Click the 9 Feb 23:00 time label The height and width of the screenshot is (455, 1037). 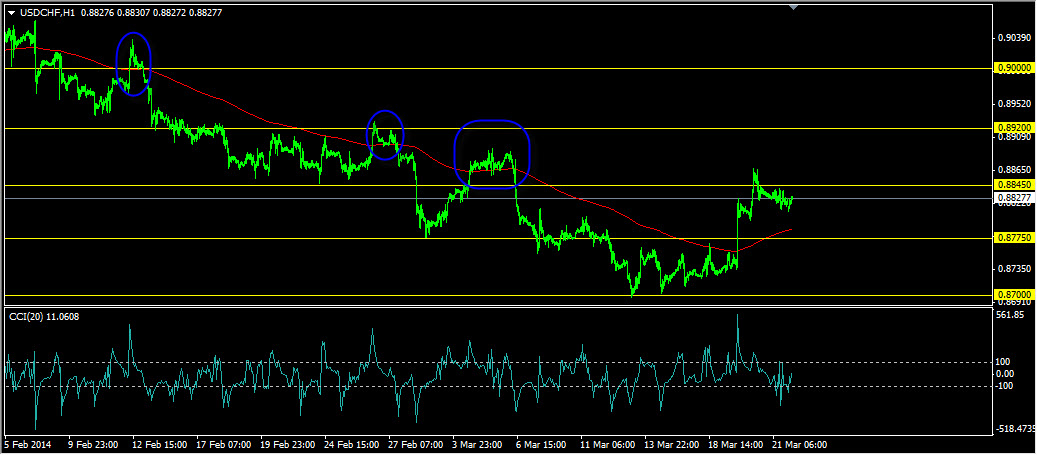tap(93, 444)
